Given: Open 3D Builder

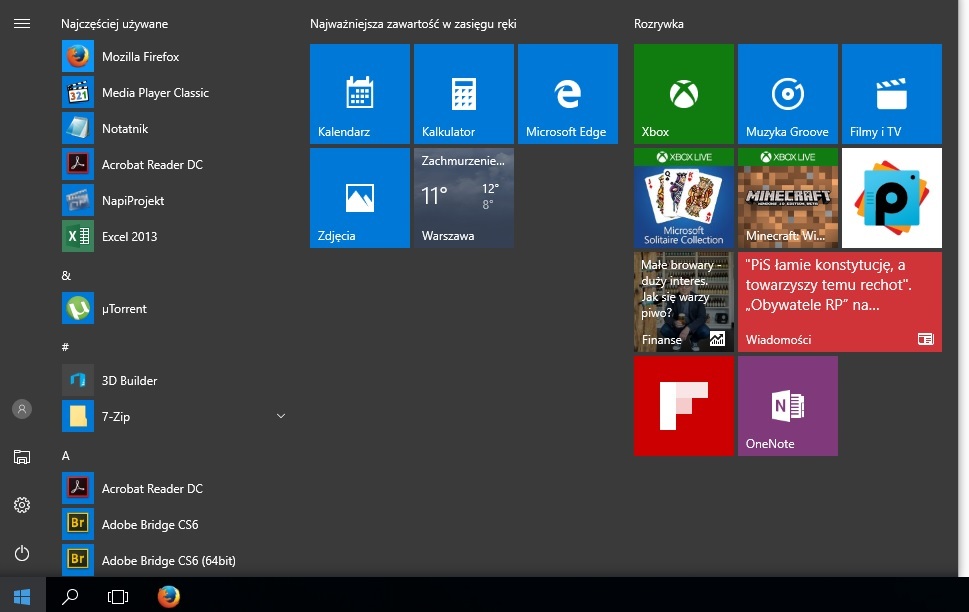Looking at the screenshot, I should click(x=173, y=380).
